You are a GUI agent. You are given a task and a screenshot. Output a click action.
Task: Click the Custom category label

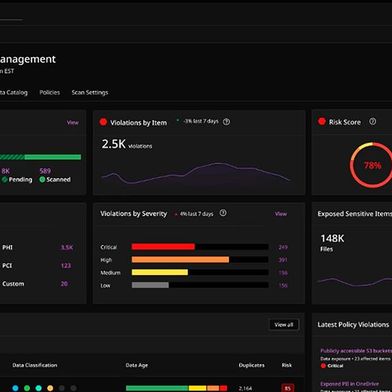tap(13, 284)
